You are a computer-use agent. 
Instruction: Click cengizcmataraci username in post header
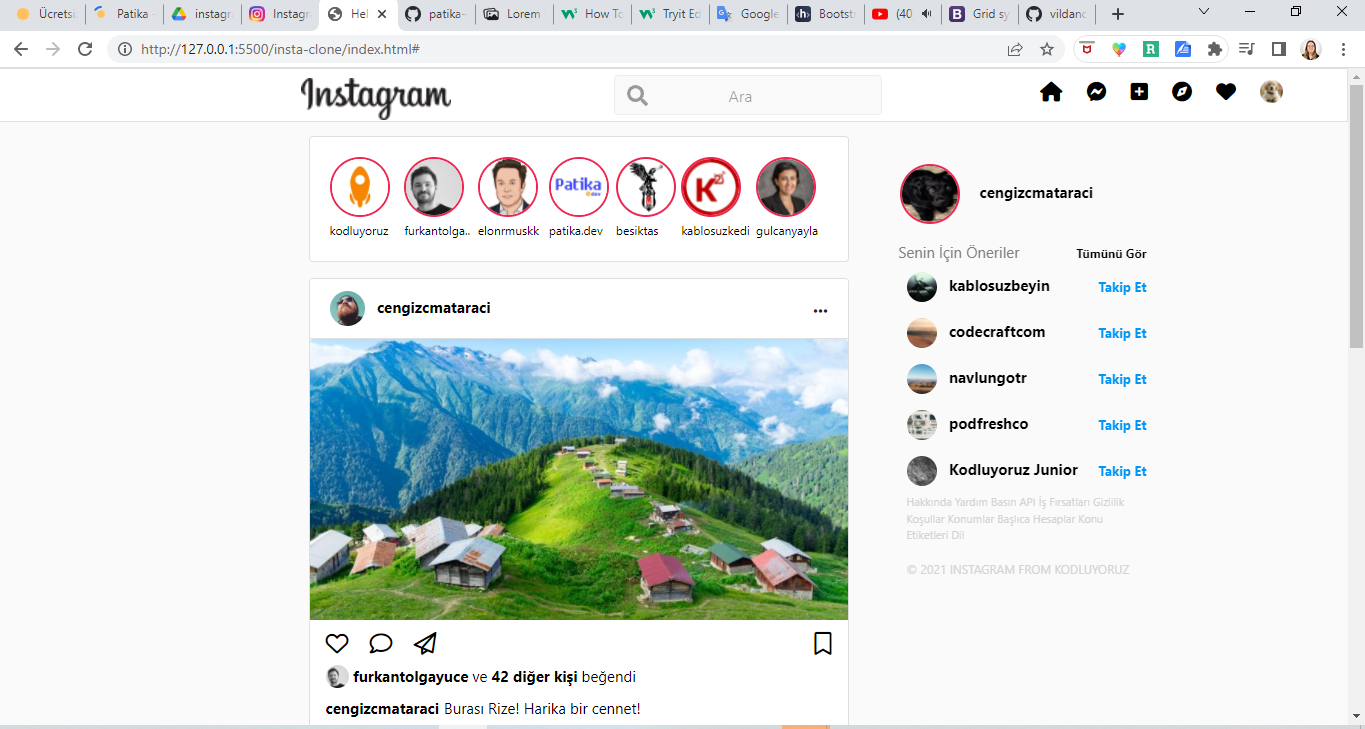coord(434,308)
